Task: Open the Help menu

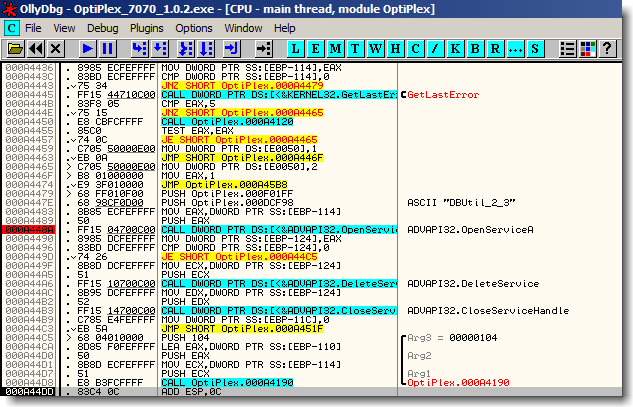Action: click(285, 28)
